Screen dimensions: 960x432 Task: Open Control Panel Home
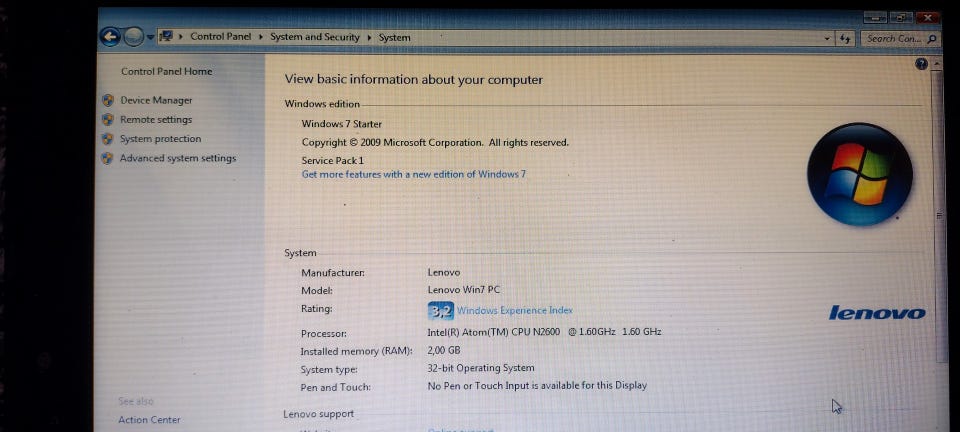point(167,72)
